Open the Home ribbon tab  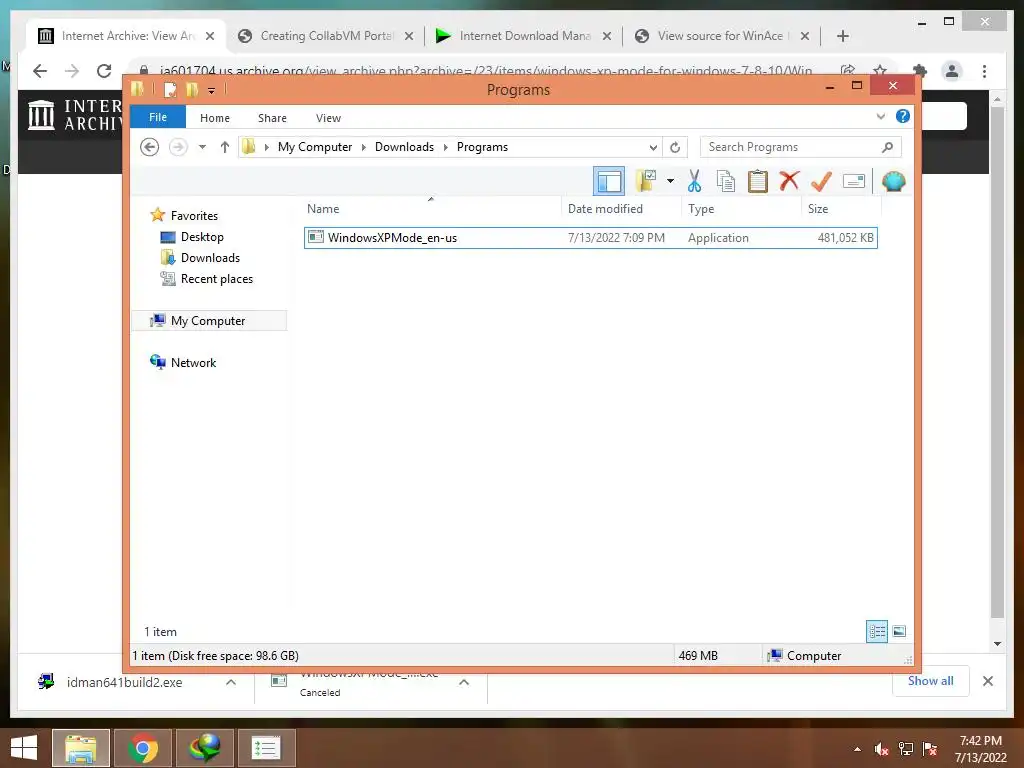point(215,118)
